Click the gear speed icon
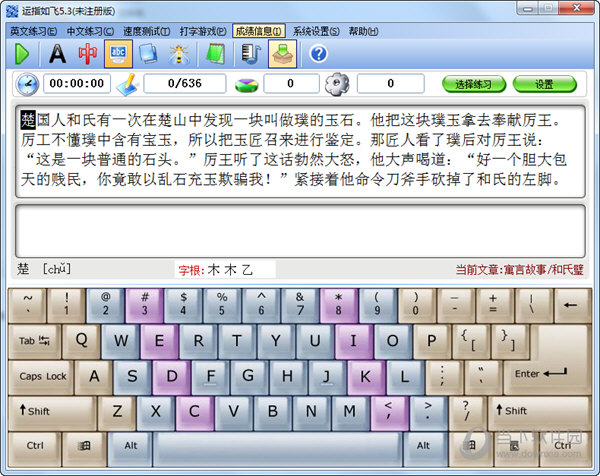Image resolution: width=600 pixels, height=476 pixels. (x=337, y=84)
